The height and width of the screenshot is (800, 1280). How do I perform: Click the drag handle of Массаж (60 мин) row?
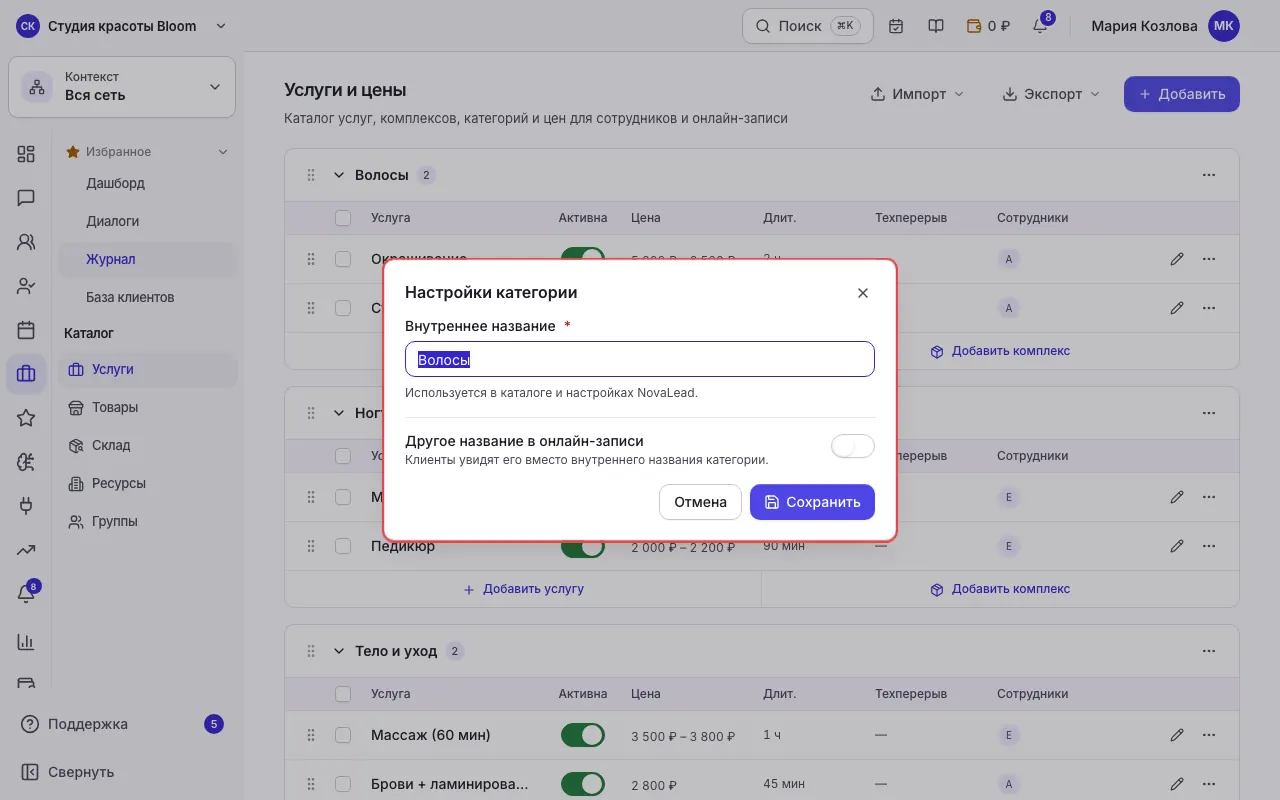tap(311, 735)
